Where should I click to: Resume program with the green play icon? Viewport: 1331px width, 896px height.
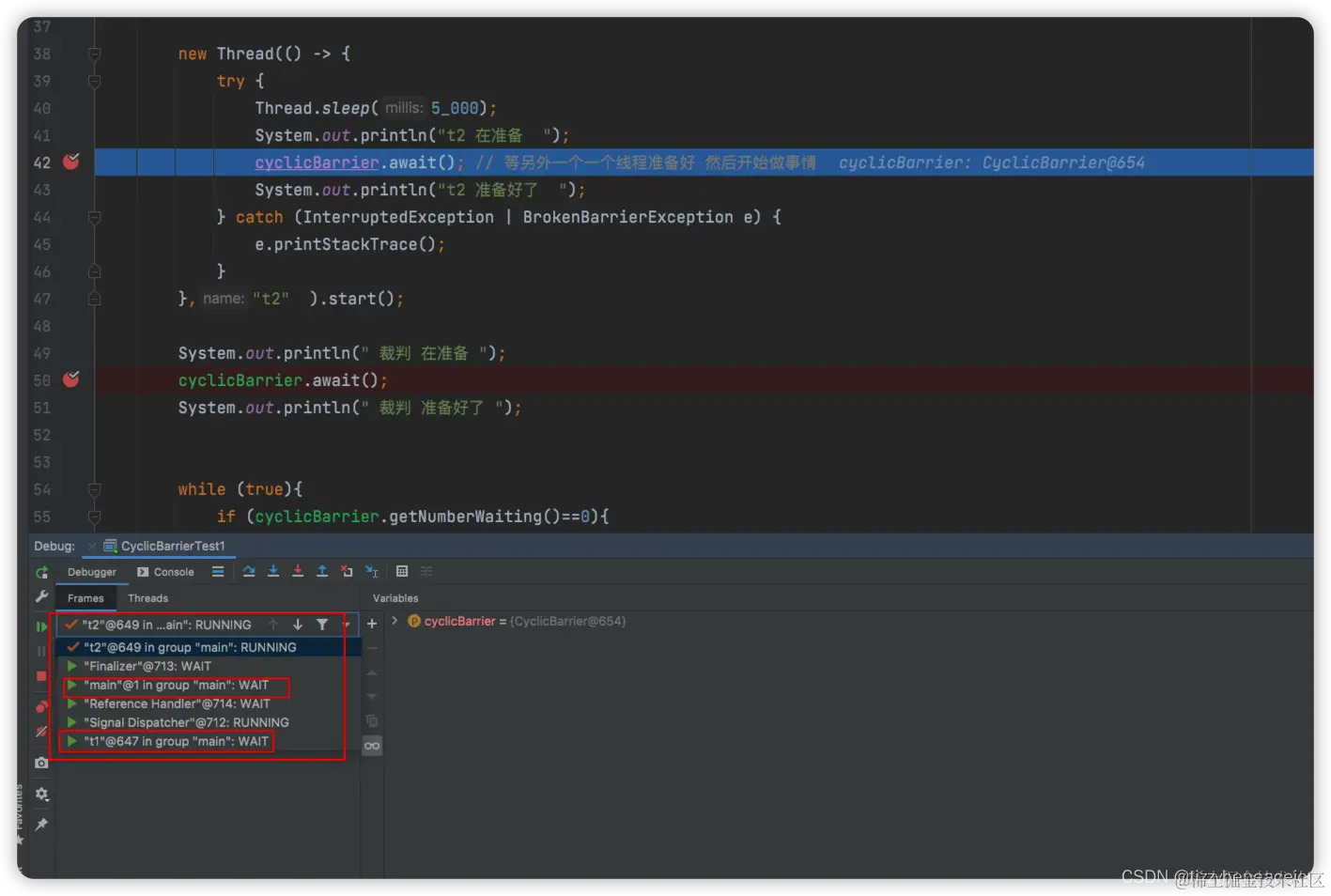coord(41,626)
